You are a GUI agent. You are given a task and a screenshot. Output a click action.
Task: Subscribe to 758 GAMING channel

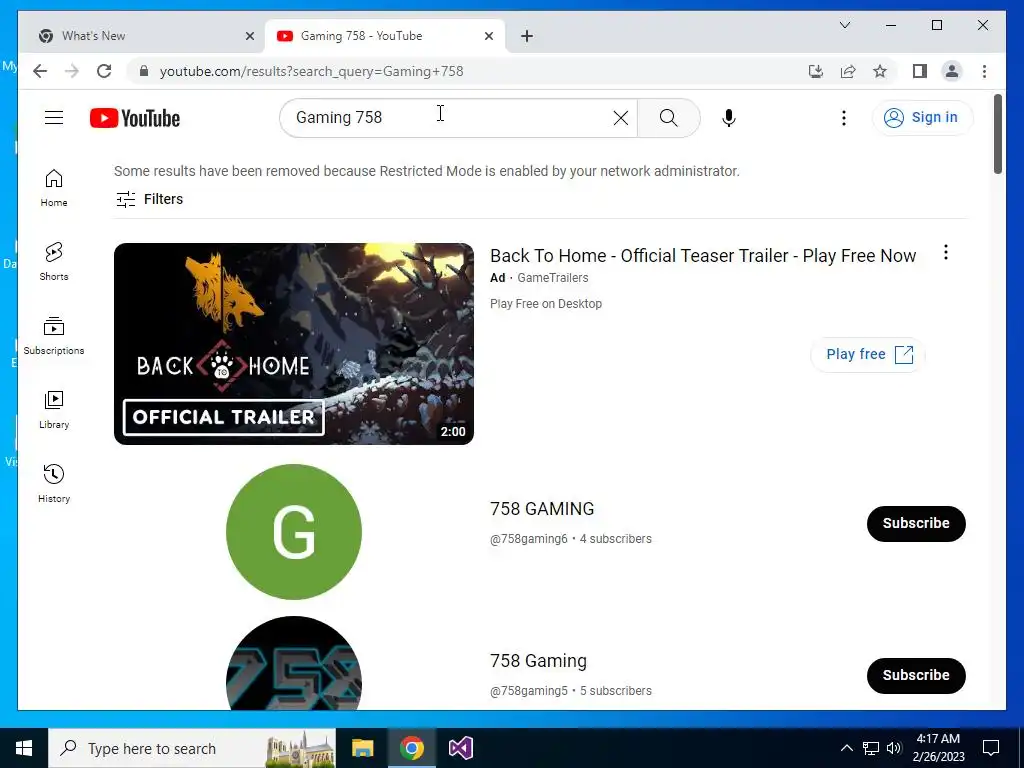coord(916,523)
